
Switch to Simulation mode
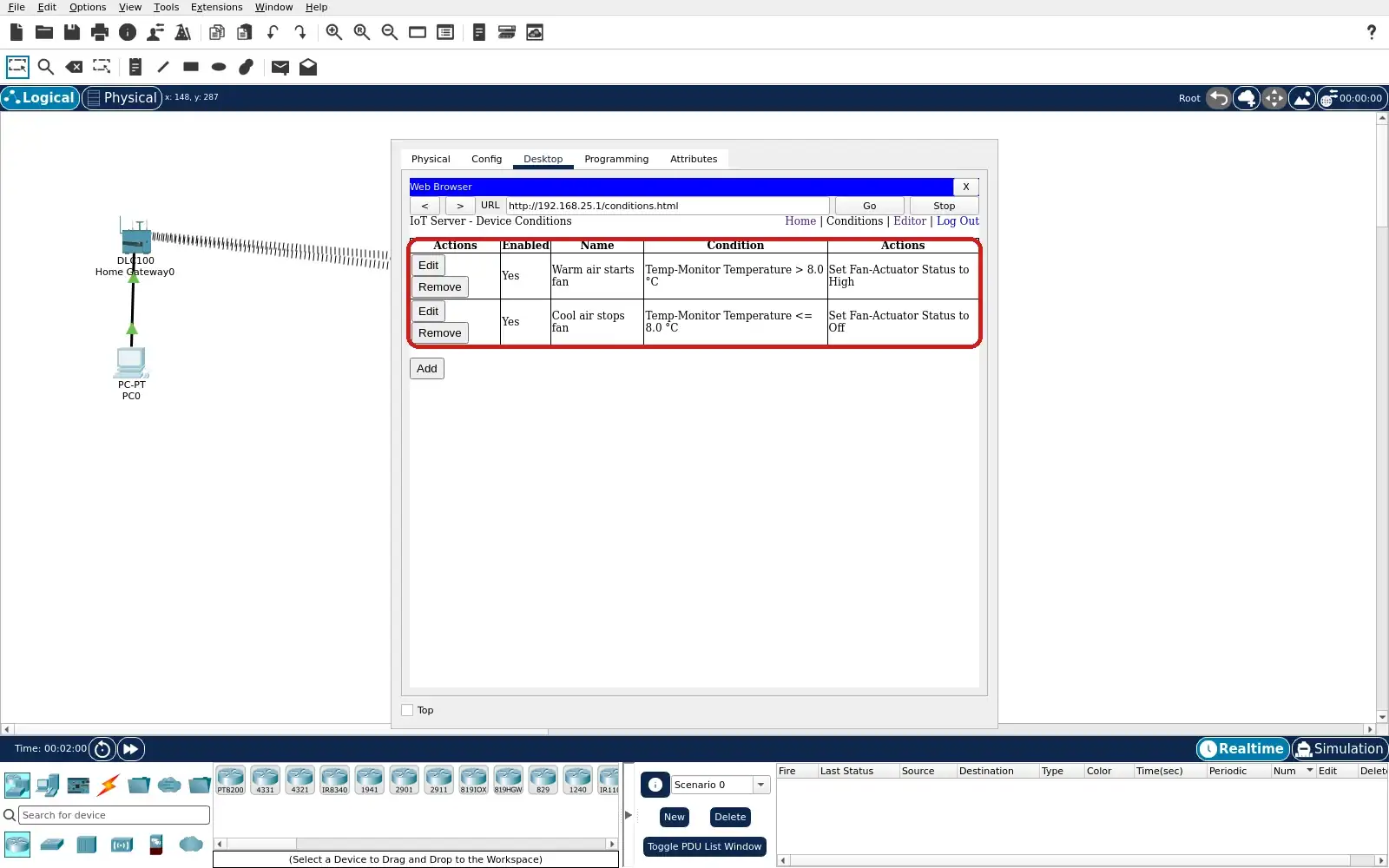click(x=1340, y=749)
